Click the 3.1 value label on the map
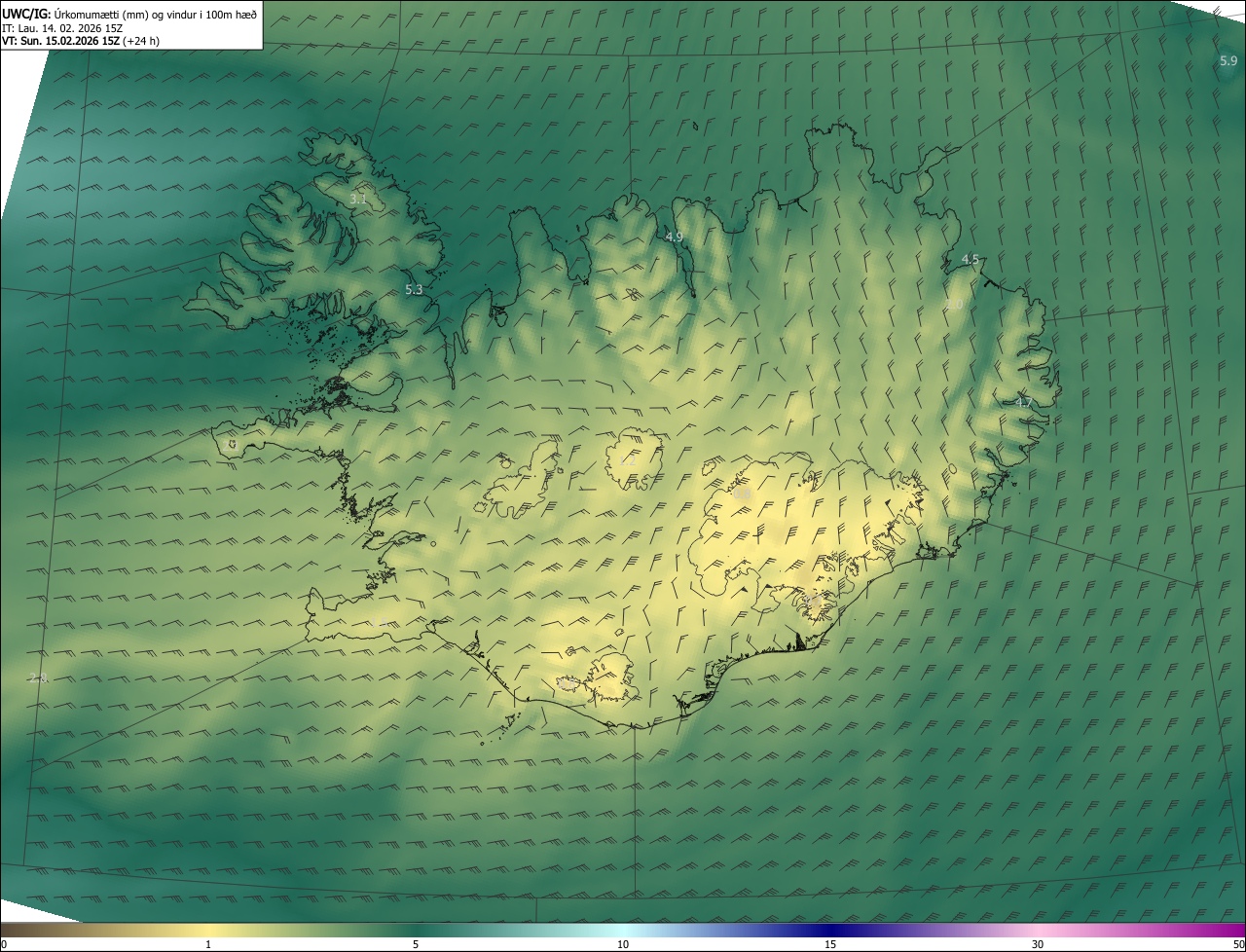Image resolution: width=1246 pixels, height=952 pixels. 358,199
